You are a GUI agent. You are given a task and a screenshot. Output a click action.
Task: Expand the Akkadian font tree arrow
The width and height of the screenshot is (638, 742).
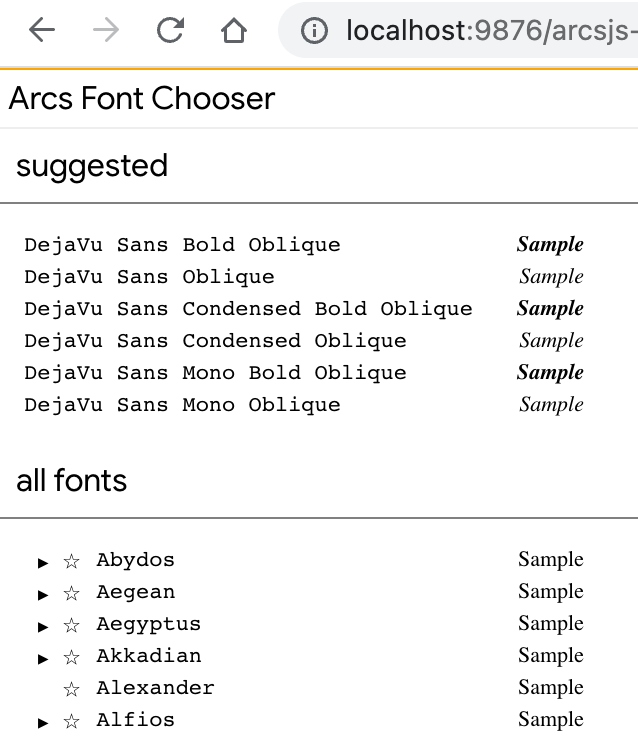(x=43, y=659)
